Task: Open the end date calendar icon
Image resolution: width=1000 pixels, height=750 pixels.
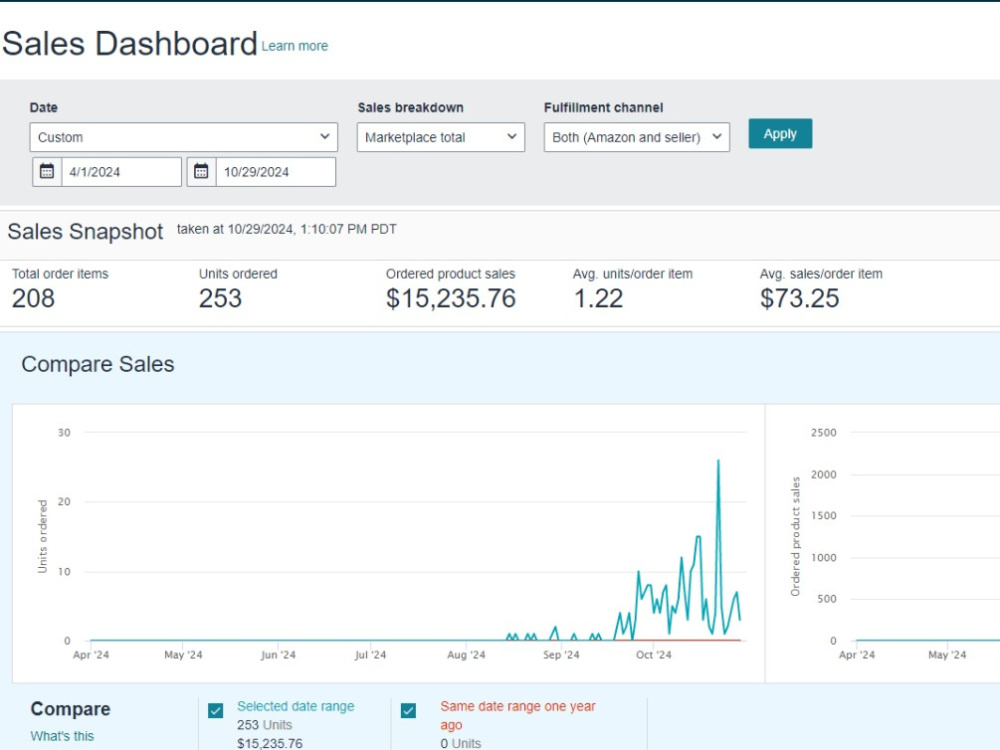Action: click(202, 172)
